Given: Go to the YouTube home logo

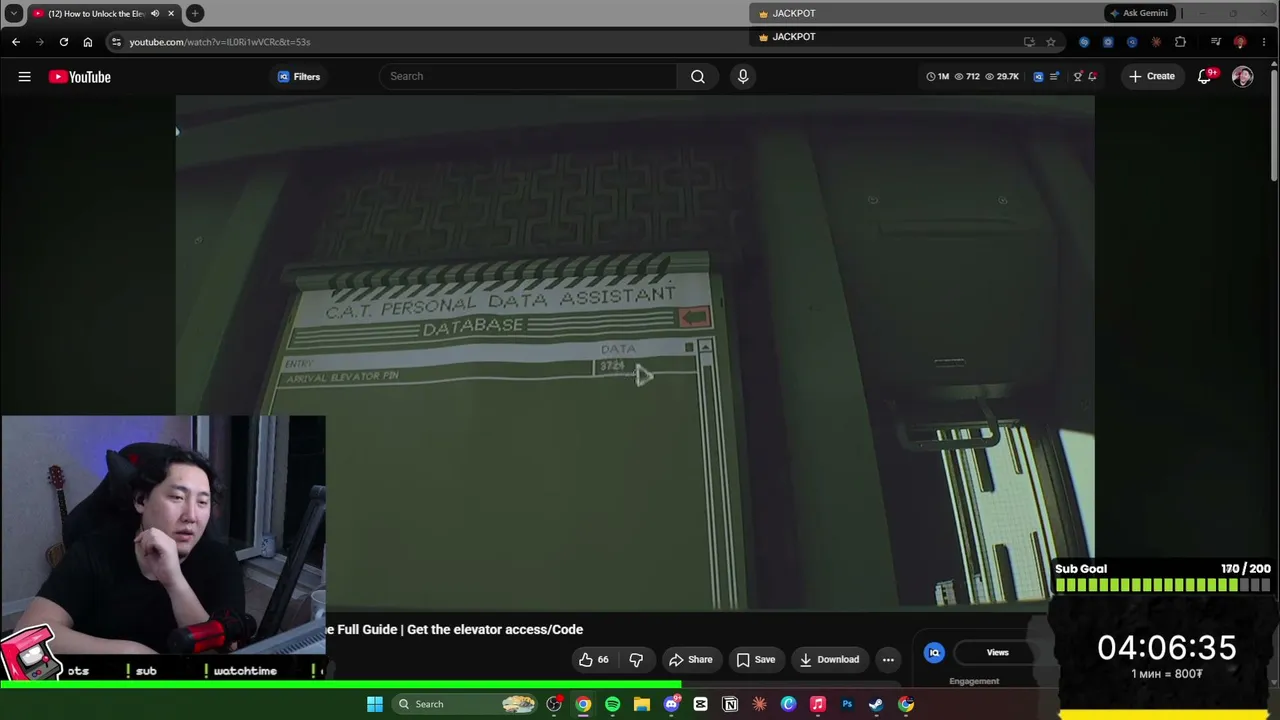Looking at the screenshot, I should point(80,77).
